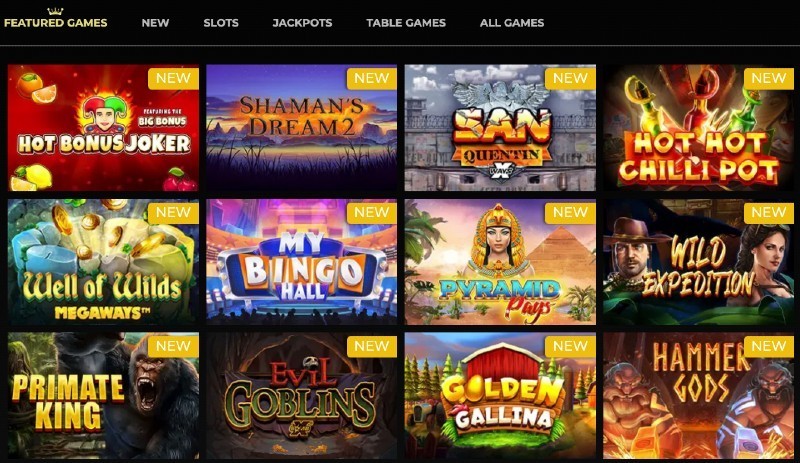Open the Hammer Gods game

[x=698, y=396]
